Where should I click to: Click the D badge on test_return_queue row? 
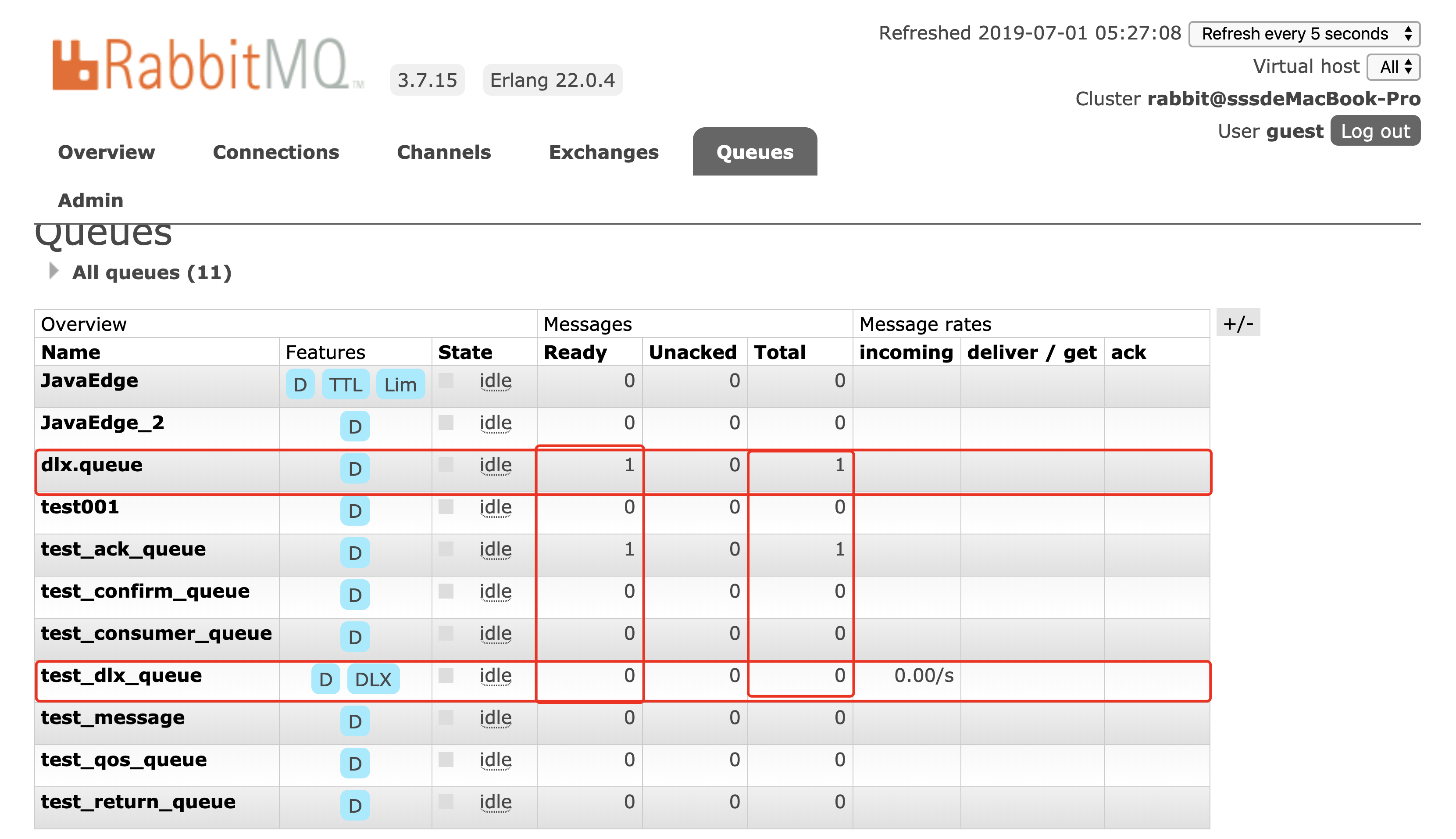coord(355,806)
